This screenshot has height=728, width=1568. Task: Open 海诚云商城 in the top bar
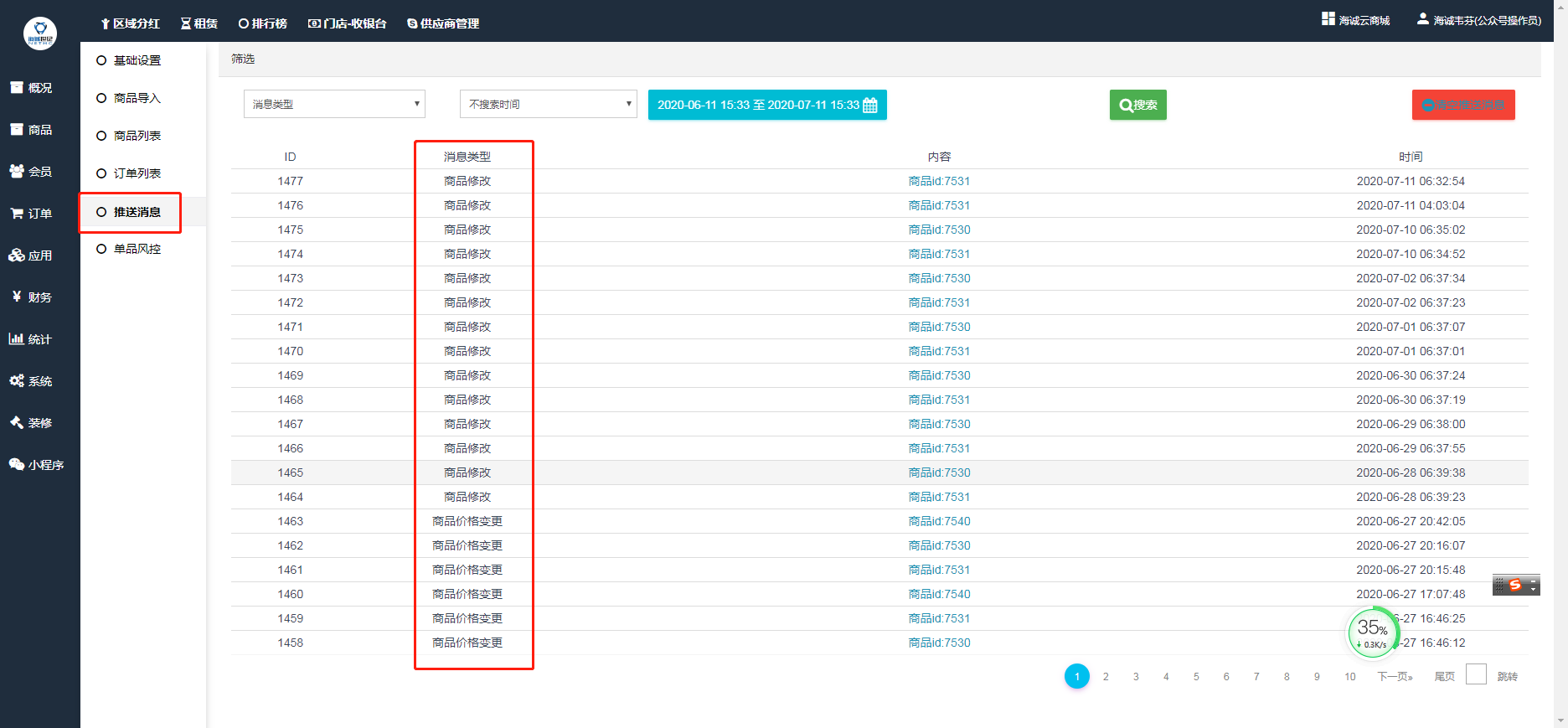click(x=1356, y=20)
